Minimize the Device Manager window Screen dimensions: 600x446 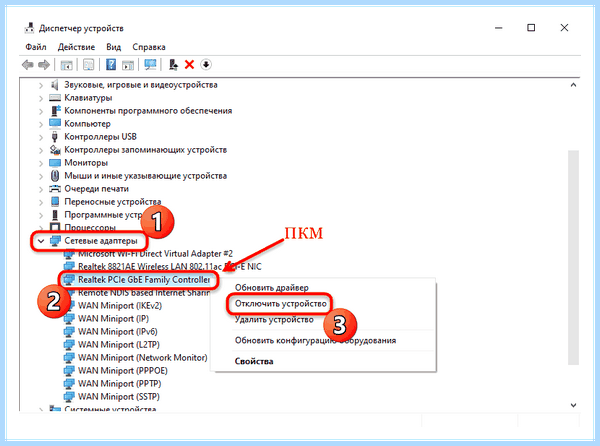[x=498, y=28]
